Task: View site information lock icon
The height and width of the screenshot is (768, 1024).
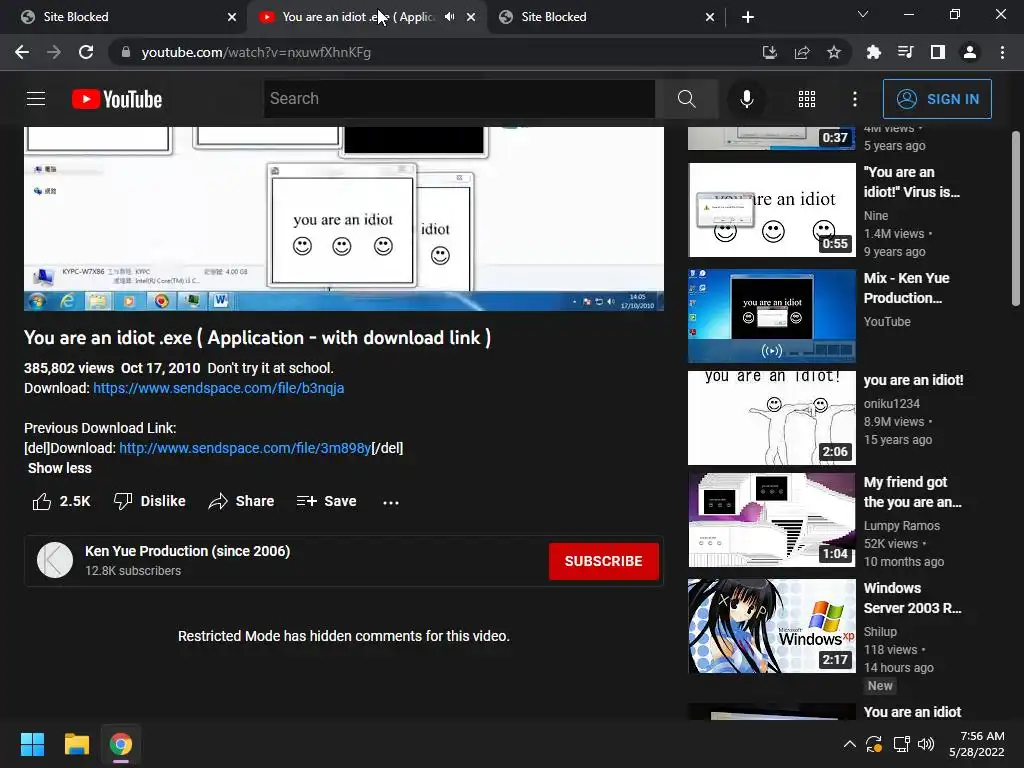Action: [126, 52]
